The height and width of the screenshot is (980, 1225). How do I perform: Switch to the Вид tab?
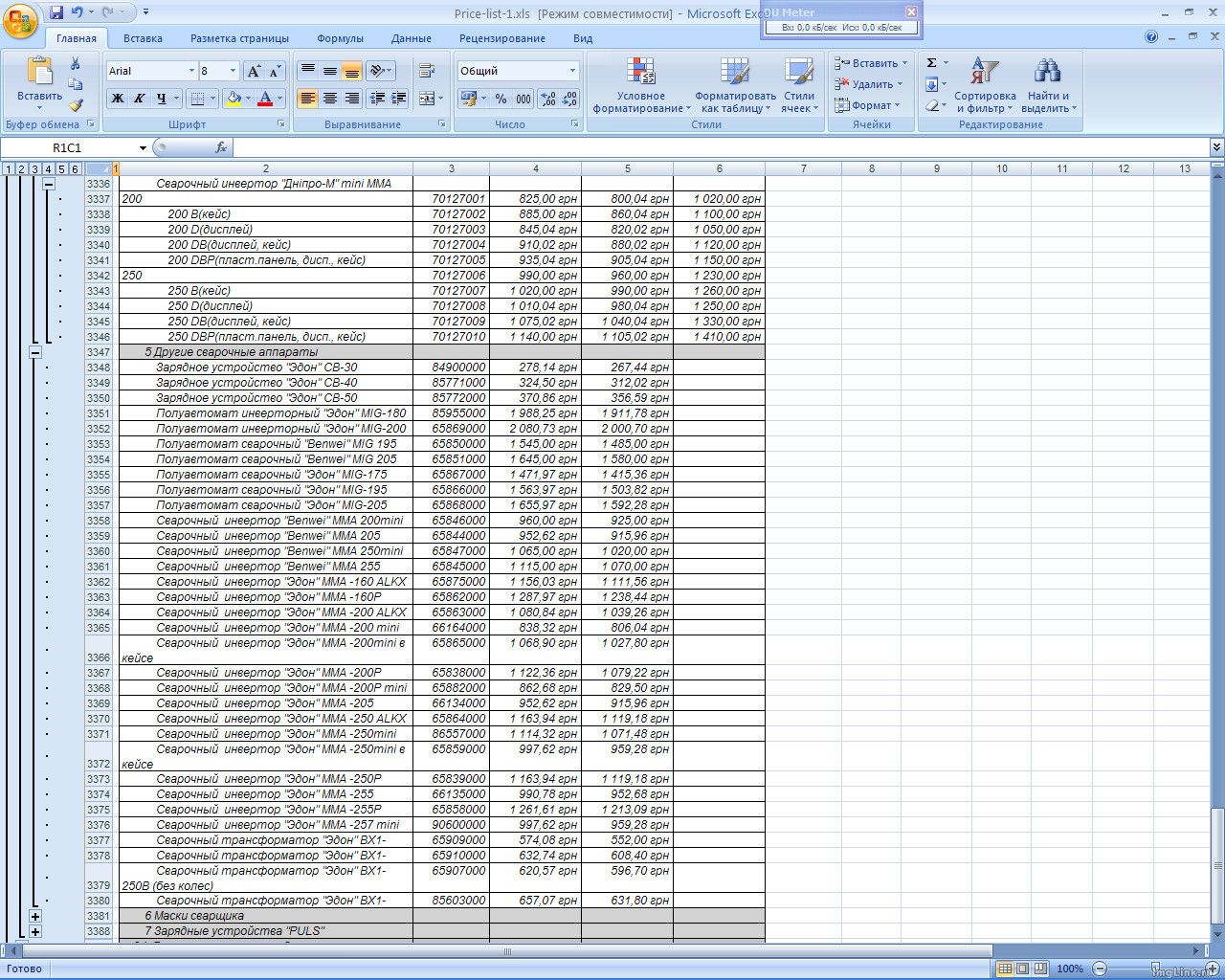point(583,38)
